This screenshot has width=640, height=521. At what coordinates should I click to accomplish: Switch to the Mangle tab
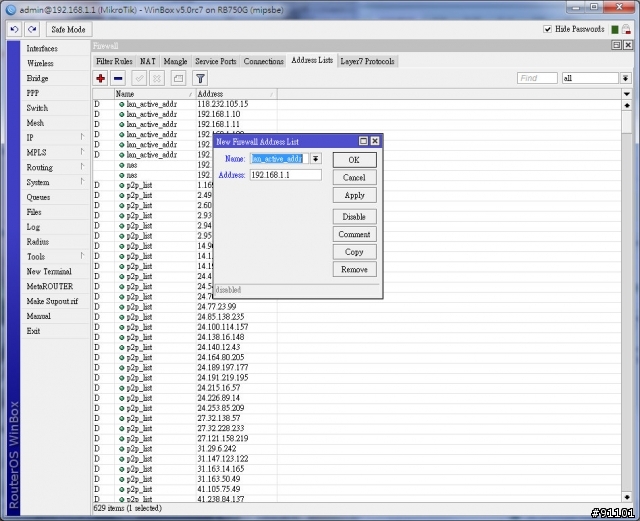(176, 61)
